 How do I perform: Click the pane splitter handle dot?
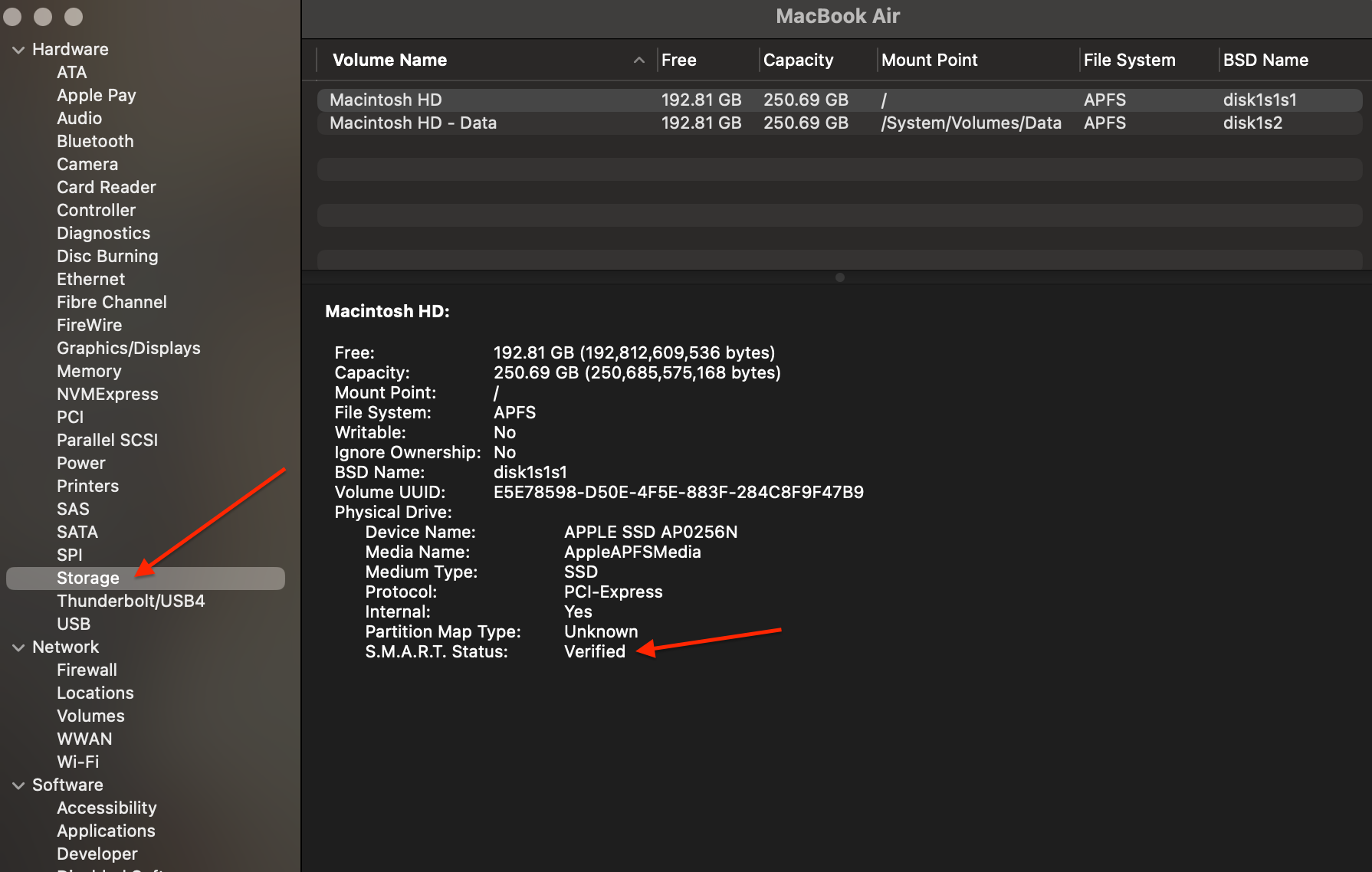(840, 277)
